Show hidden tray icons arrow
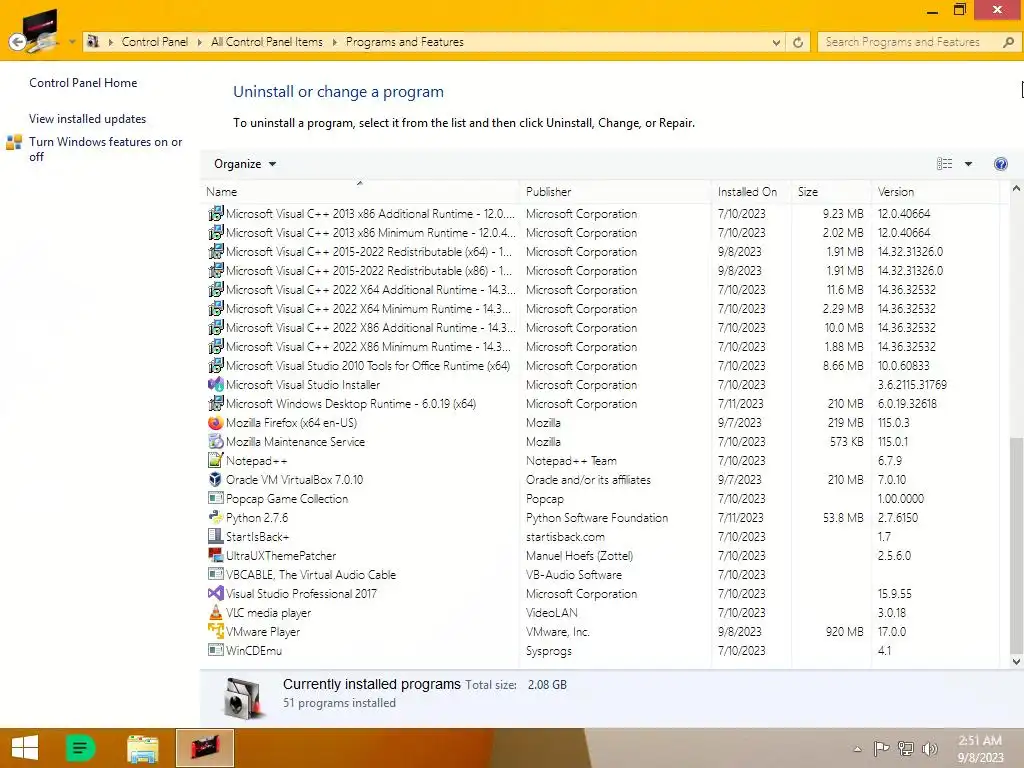Viewport: 1024px width, 768px height. point(857,749)
